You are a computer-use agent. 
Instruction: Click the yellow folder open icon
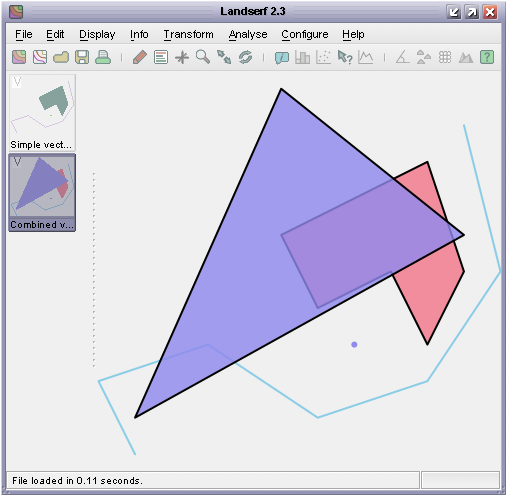(x=61, y=57)
